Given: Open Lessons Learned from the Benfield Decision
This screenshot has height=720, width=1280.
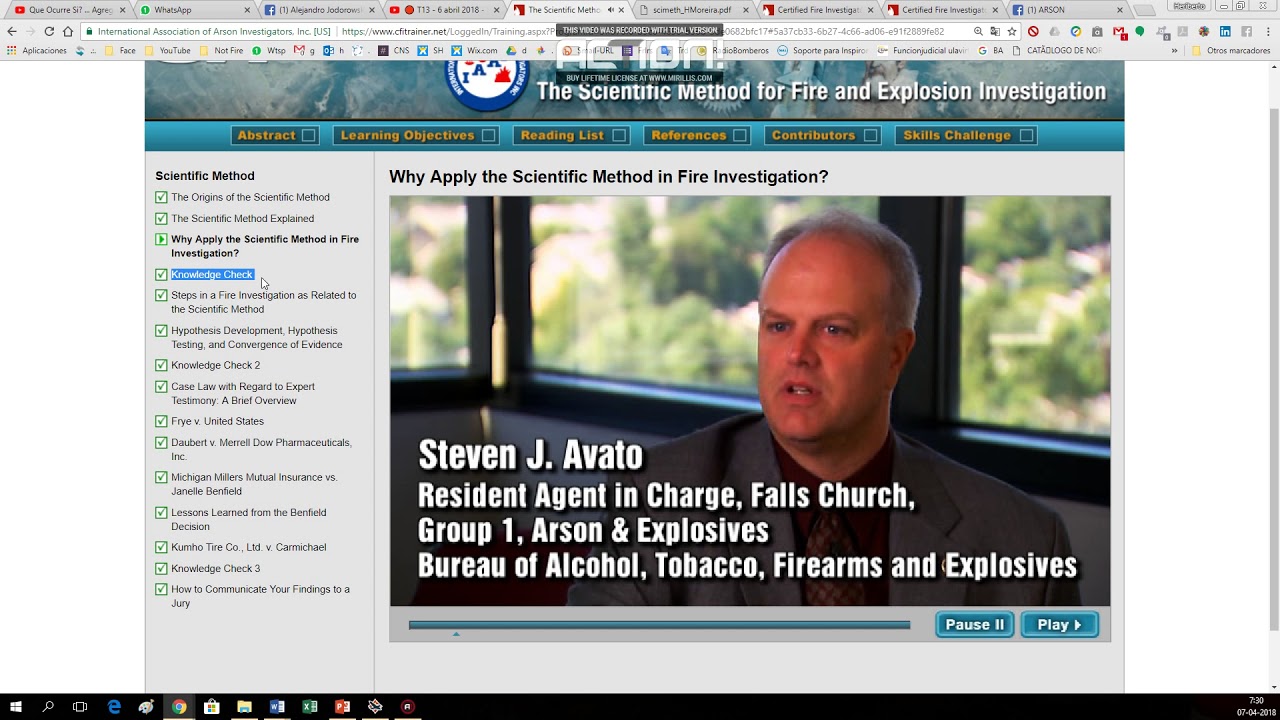Looking at the screenshot, I should 249,519.
